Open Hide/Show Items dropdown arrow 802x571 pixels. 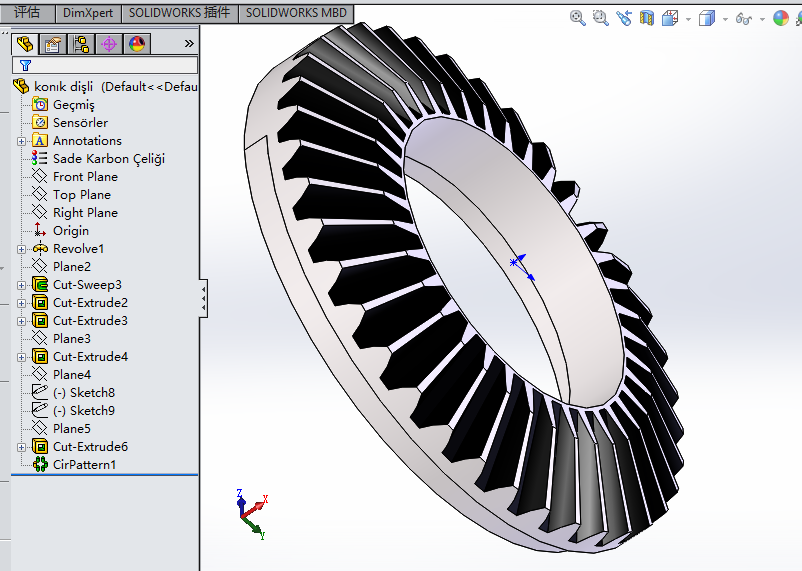[762, 19]
